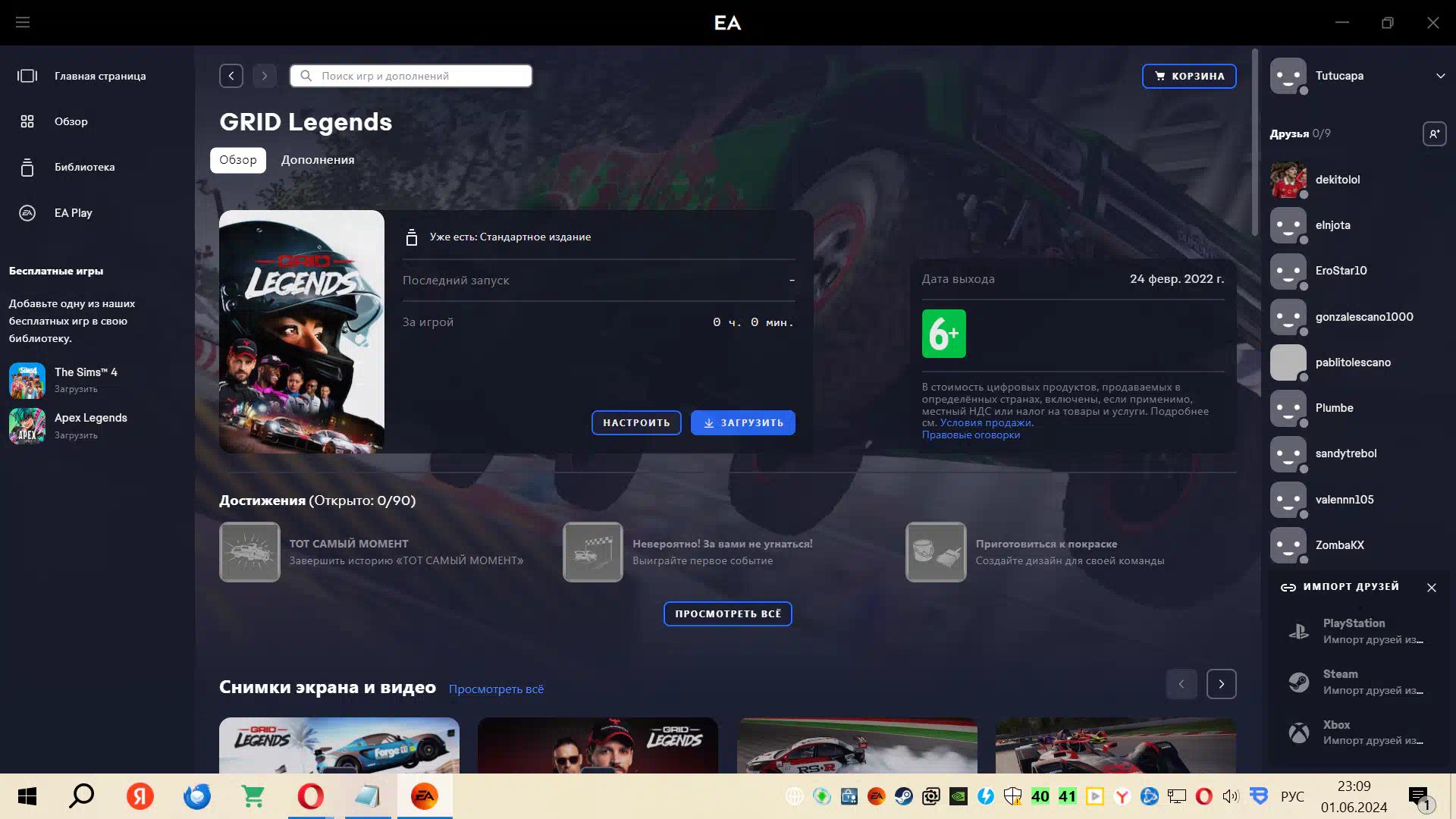Open Windows Start menu
The width and height of the screenshot is (1456, 819).
[27, 796]
